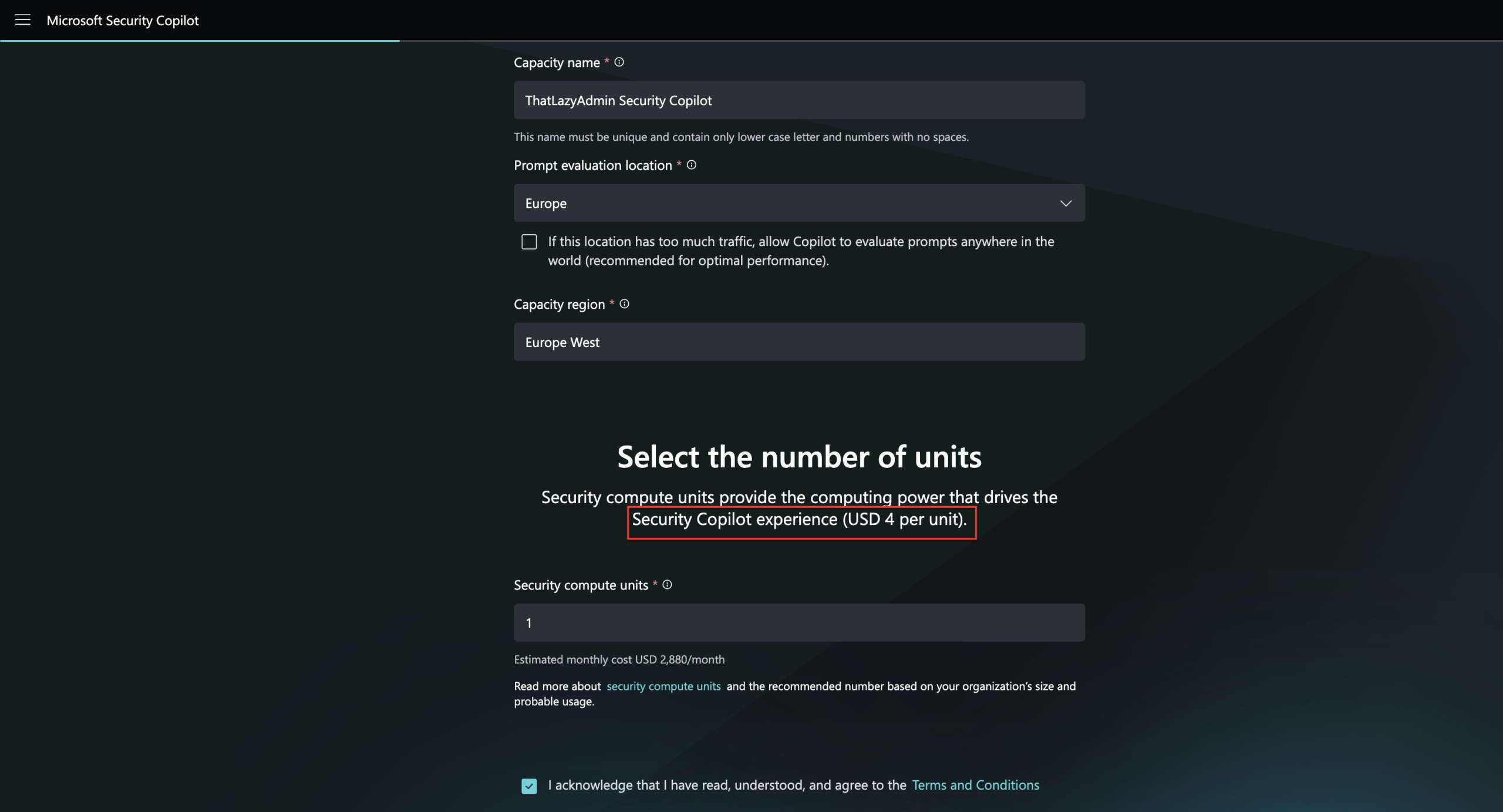
Task: Uncheck the Terms and Conditions acknowledgement
Action: pyautogui.click(x=529, y=786)
